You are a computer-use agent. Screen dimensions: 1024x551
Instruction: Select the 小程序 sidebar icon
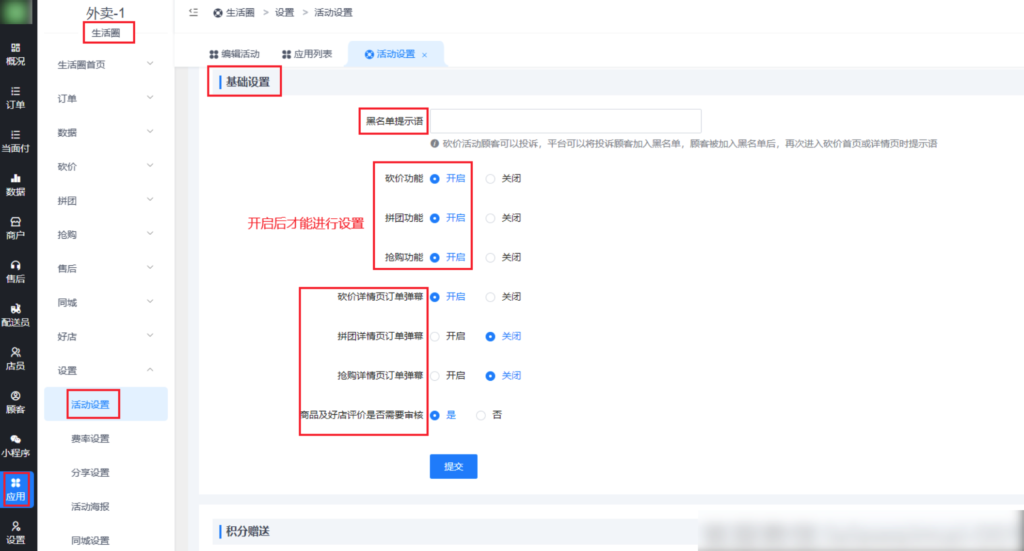[16, 446]
